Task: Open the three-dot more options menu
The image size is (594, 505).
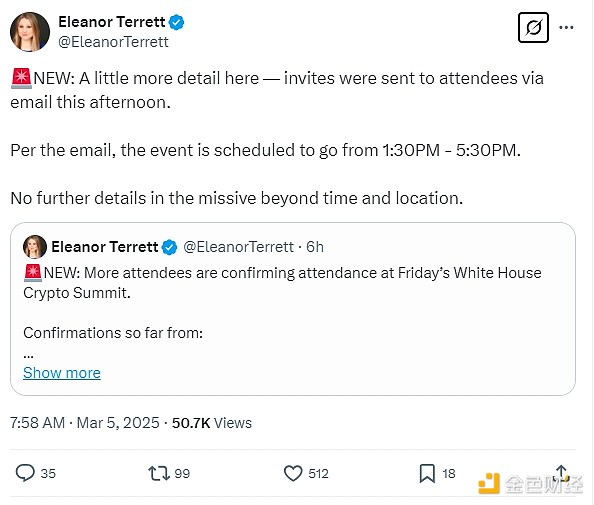Action: point(566,28)
